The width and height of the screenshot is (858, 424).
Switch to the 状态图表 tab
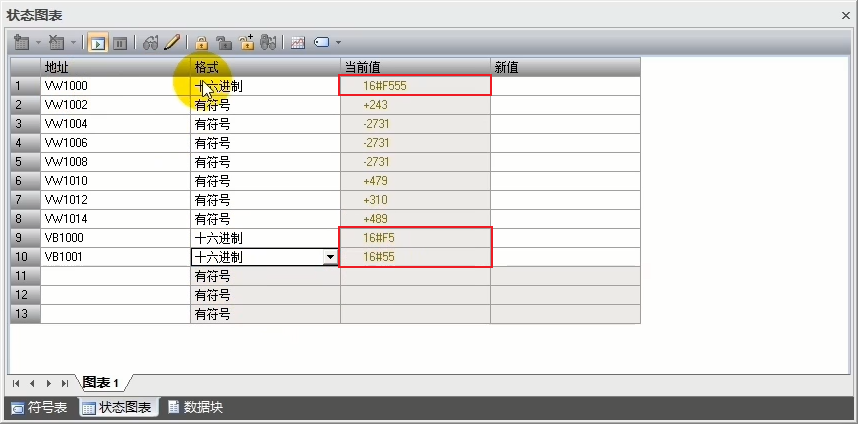pos(119,408)
